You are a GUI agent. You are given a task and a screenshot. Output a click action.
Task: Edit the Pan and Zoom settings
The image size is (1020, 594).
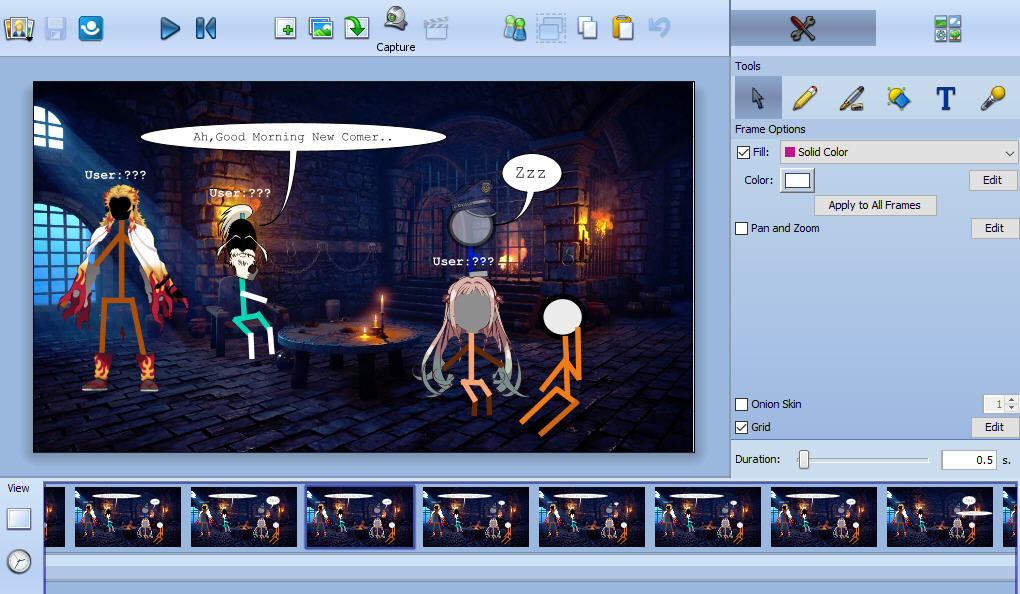coord(993,228)
